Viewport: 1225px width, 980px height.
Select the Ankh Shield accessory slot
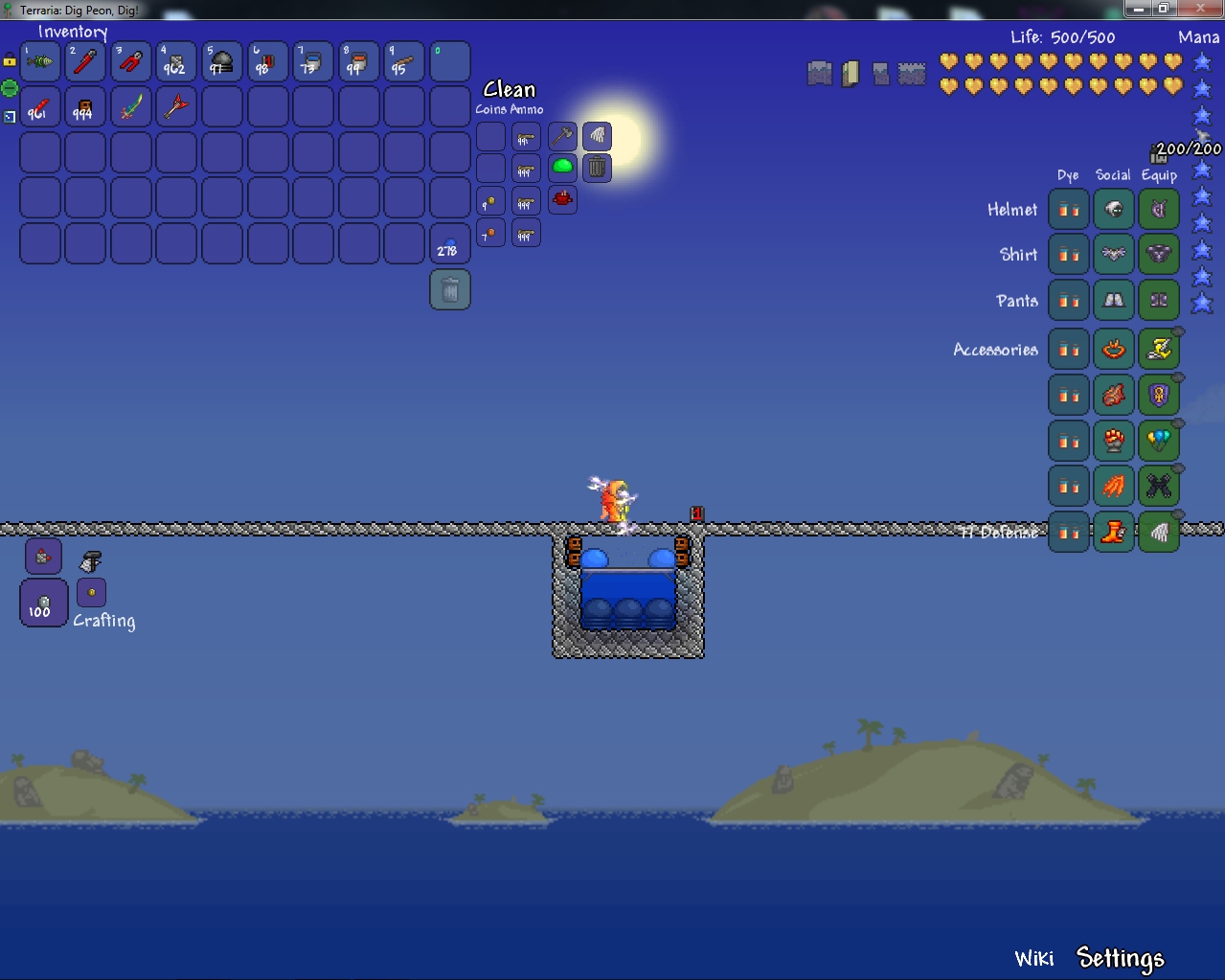click(1159, 395)
